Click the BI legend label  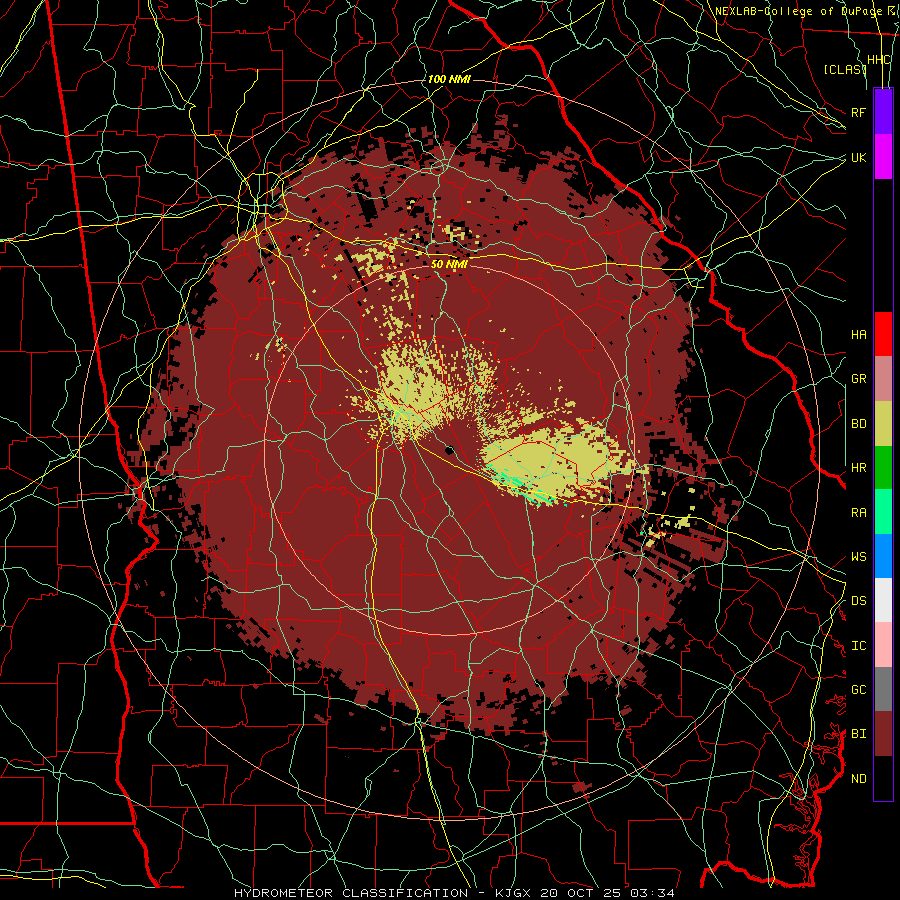(x=858, y=734)
